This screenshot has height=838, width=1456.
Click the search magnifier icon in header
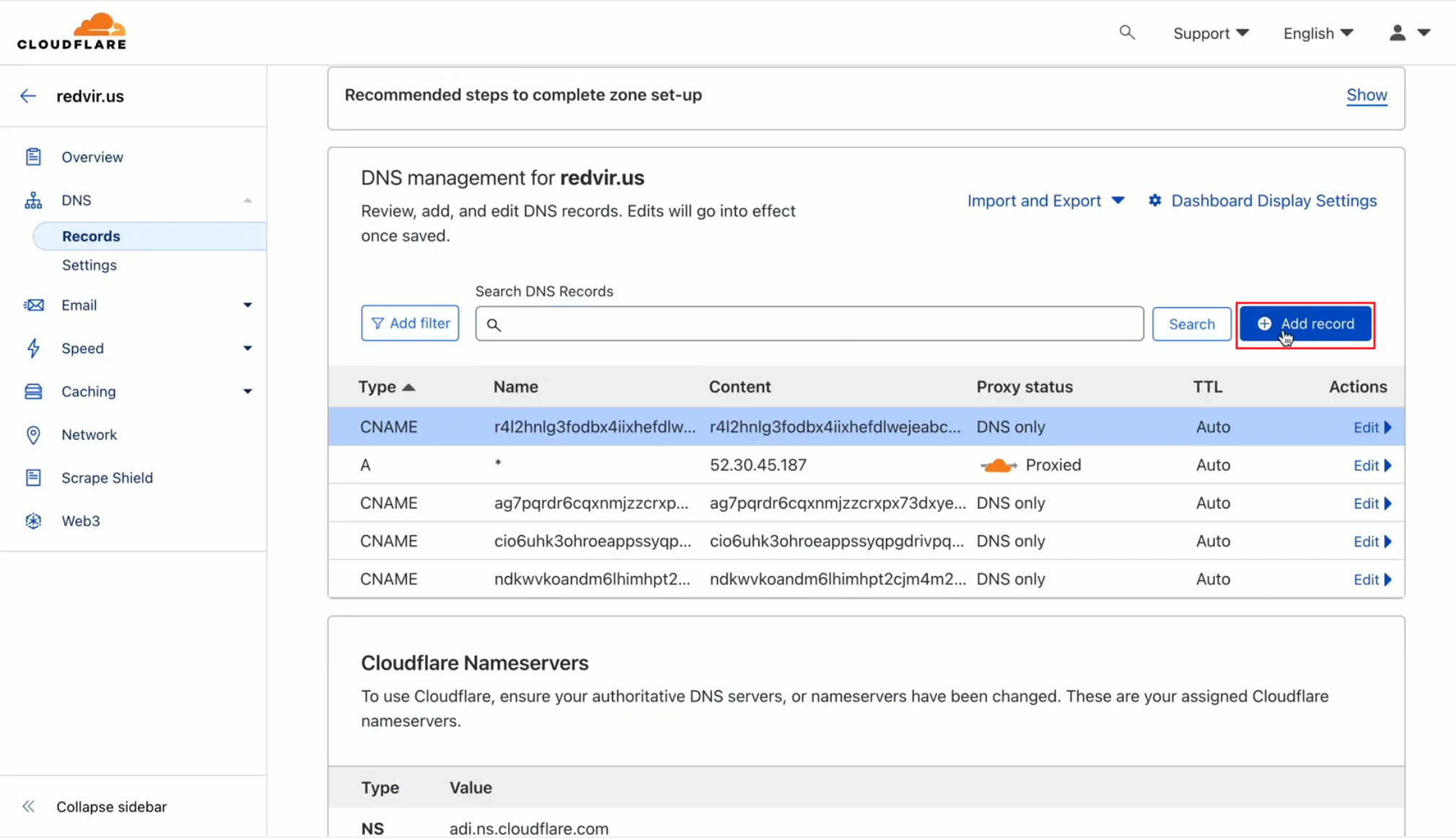[x=1126, y=32]
